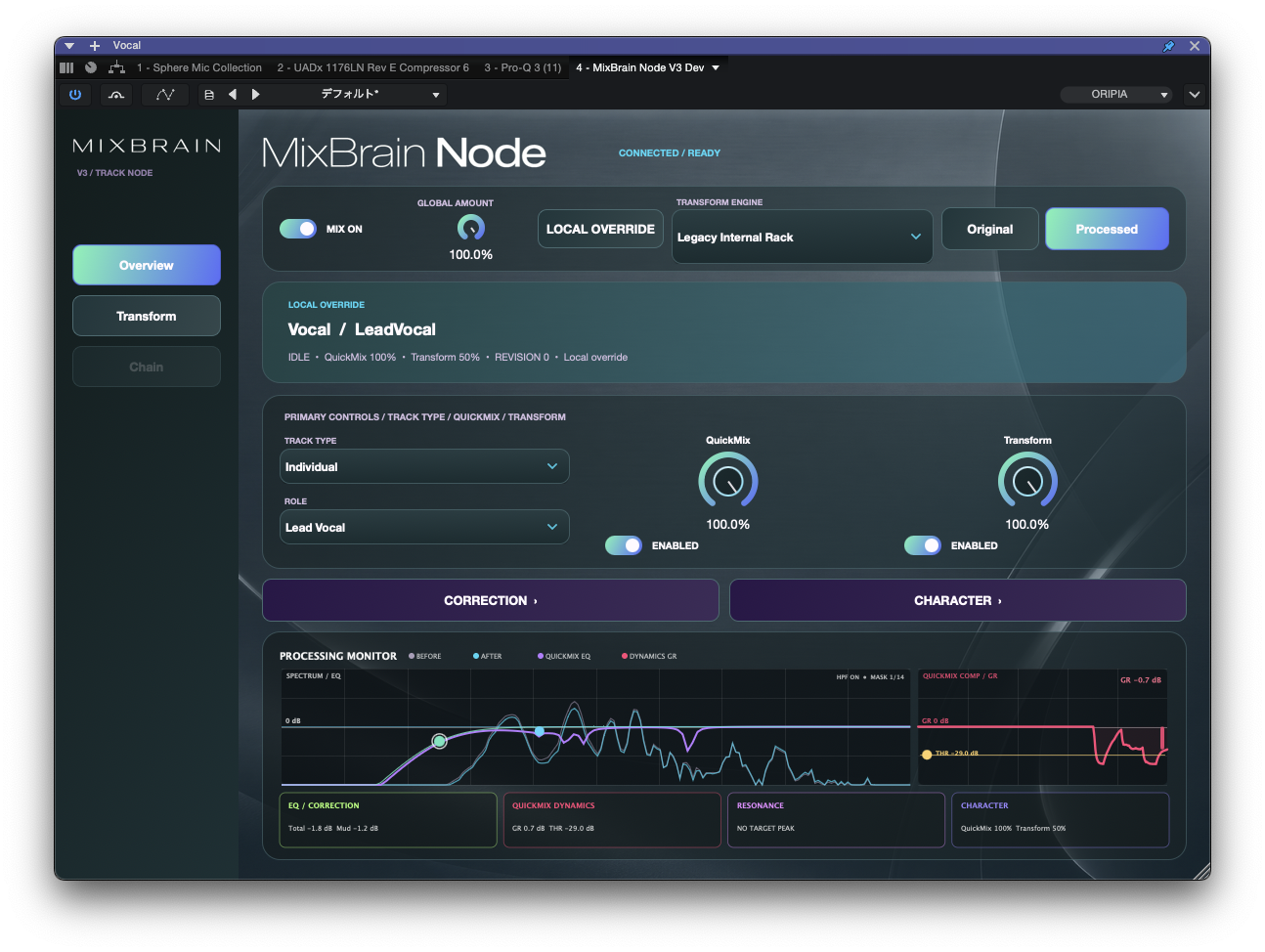Screen dimensions: 1265x952
Task: Switch to Original audio
Action: pos(989,229)
